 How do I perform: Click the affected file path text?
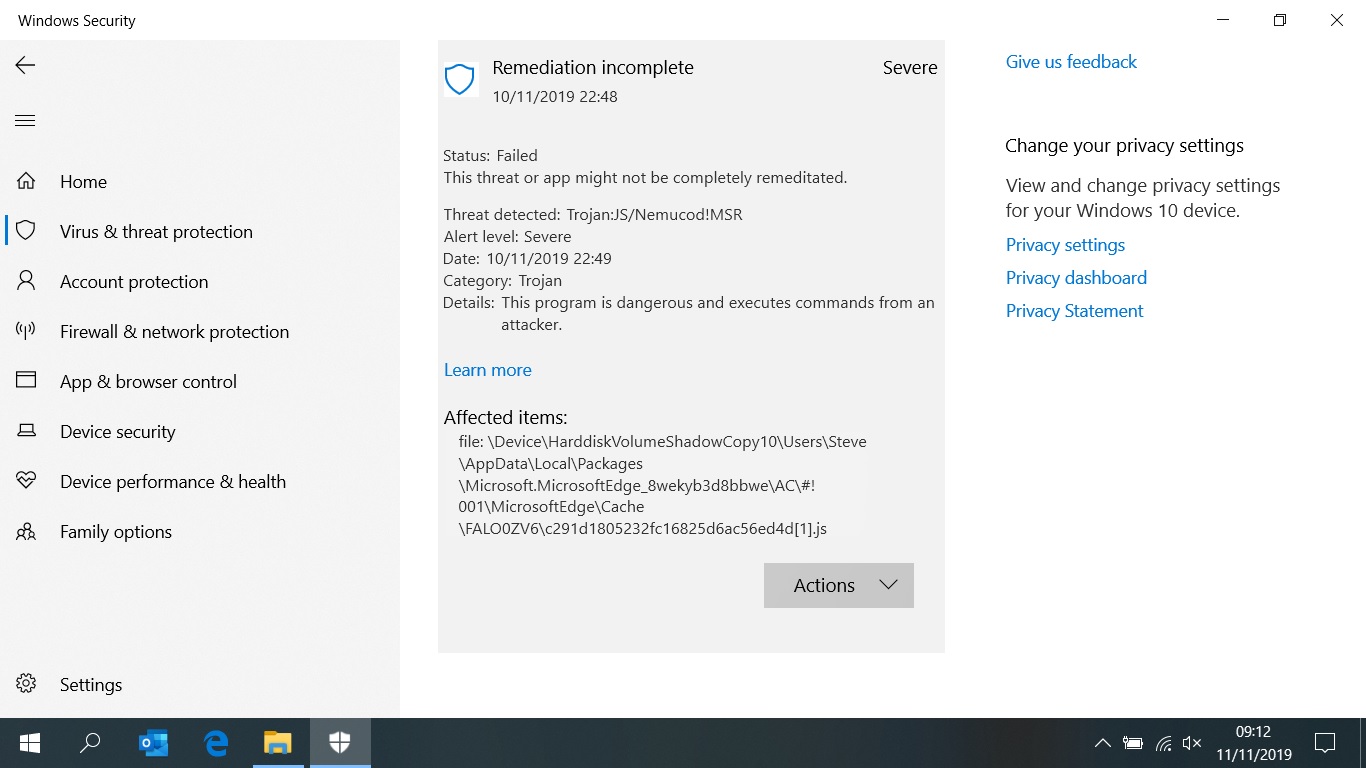(x=662, y=484)
